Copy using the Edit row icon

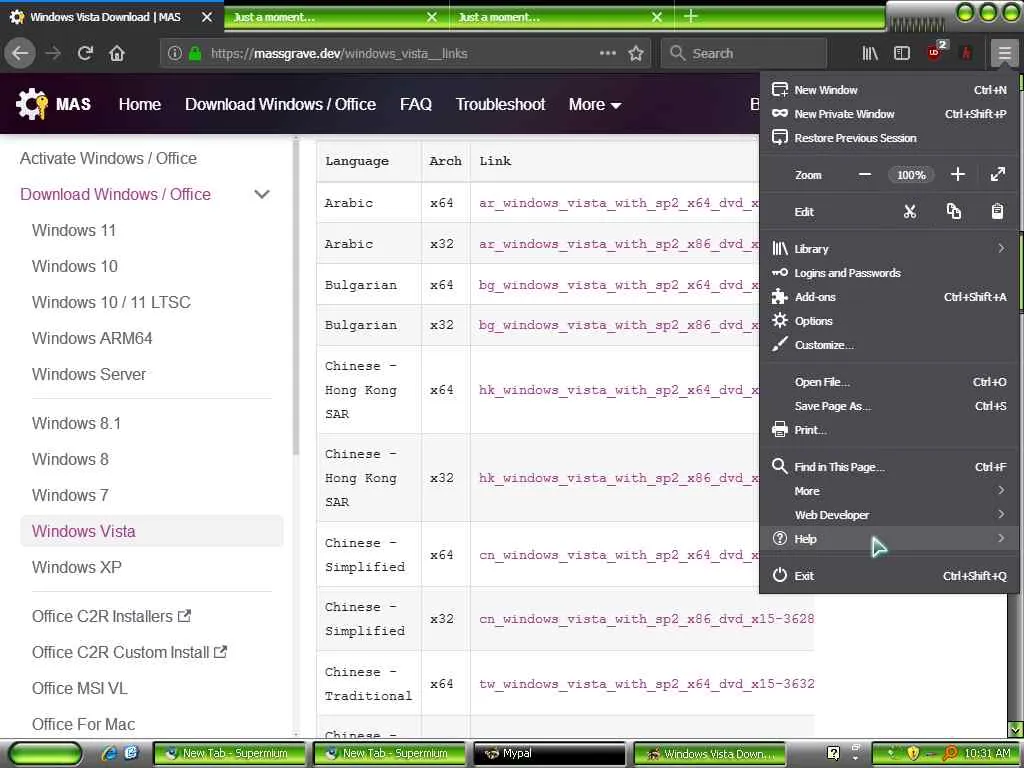[x=953, y=211]
